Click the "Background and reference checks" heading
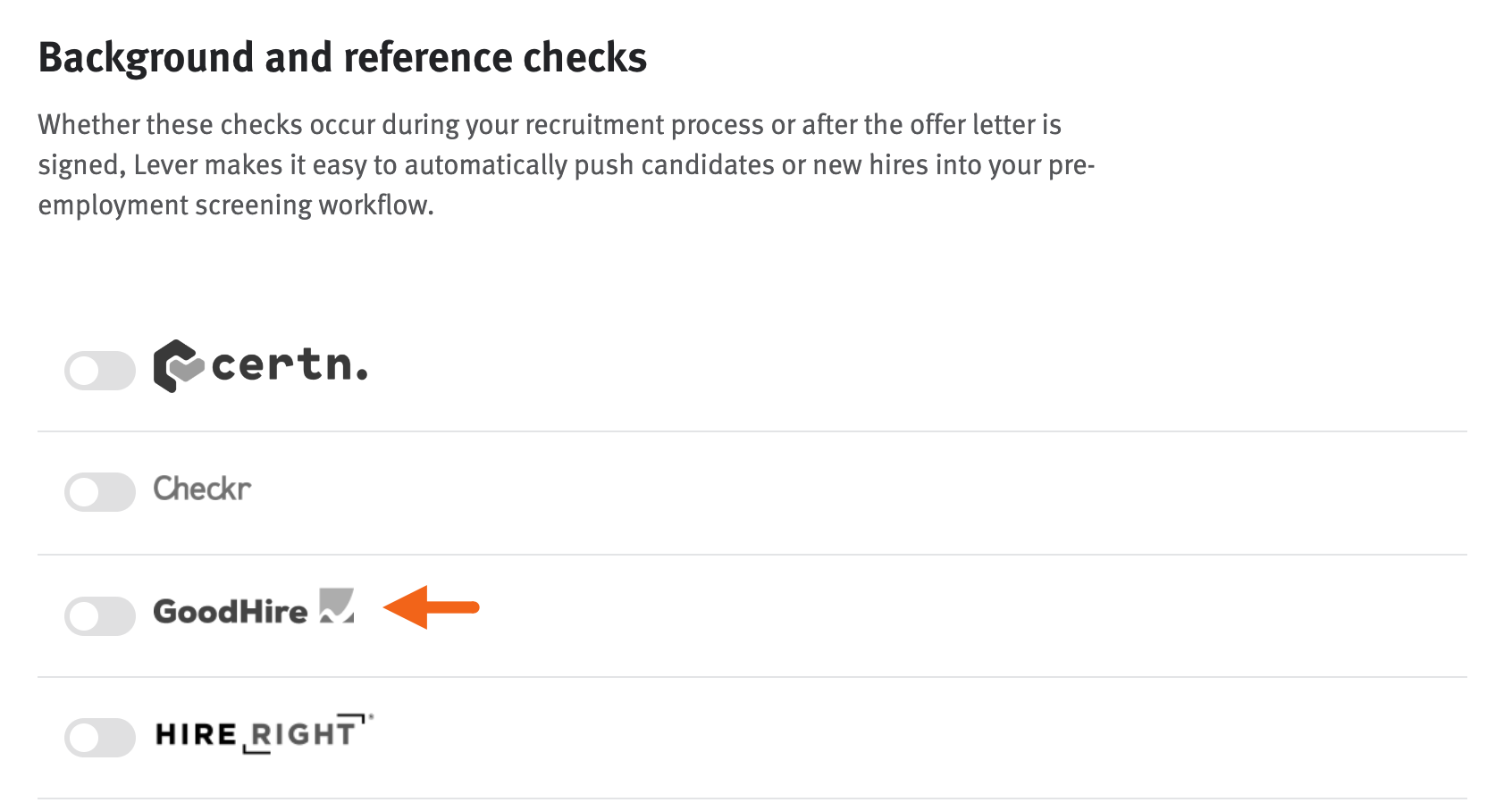Viewport: 1512px width, 811px height. (342, 58)
